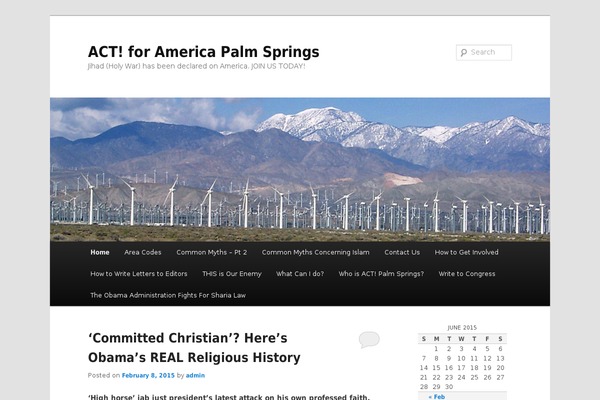Click calendar day 30

coord(449,387)
